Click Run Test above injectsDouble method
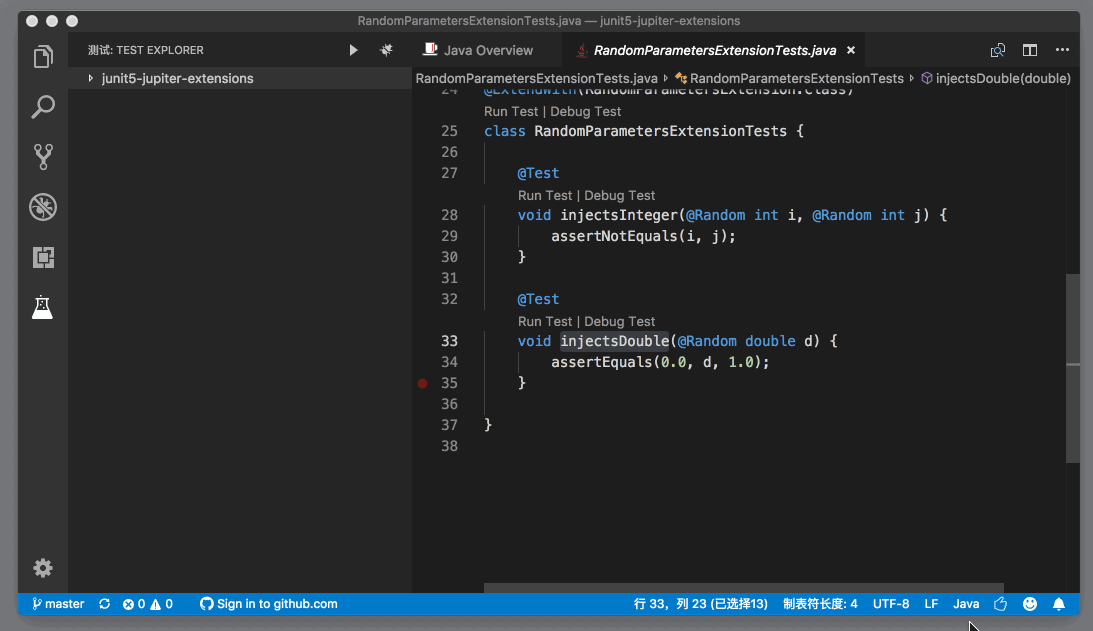The height and width of the screenshot is (631, 1093). [545, 321]
